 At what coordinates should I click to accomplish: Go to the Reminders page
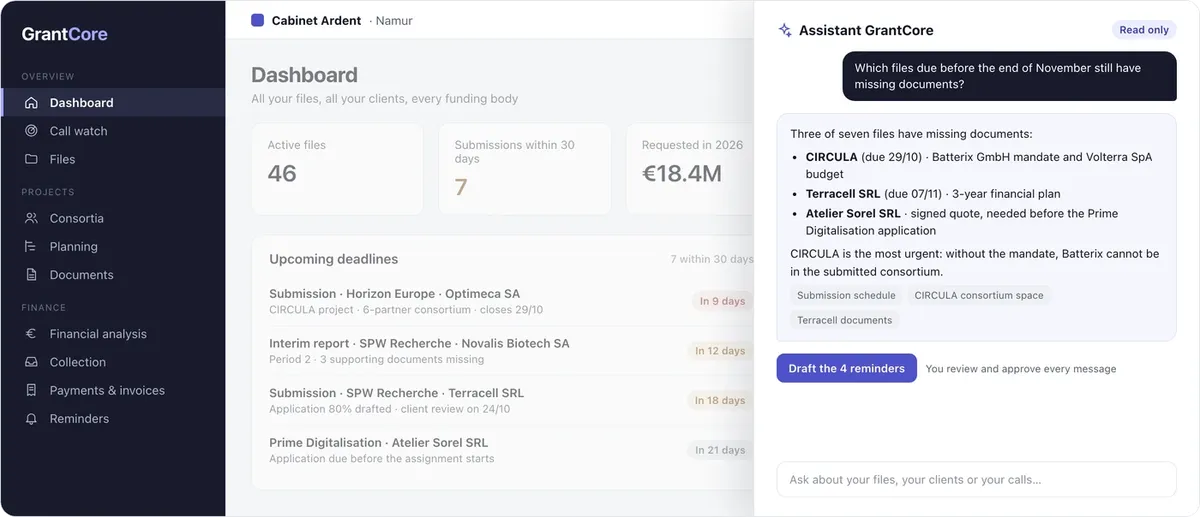(113, 419)
